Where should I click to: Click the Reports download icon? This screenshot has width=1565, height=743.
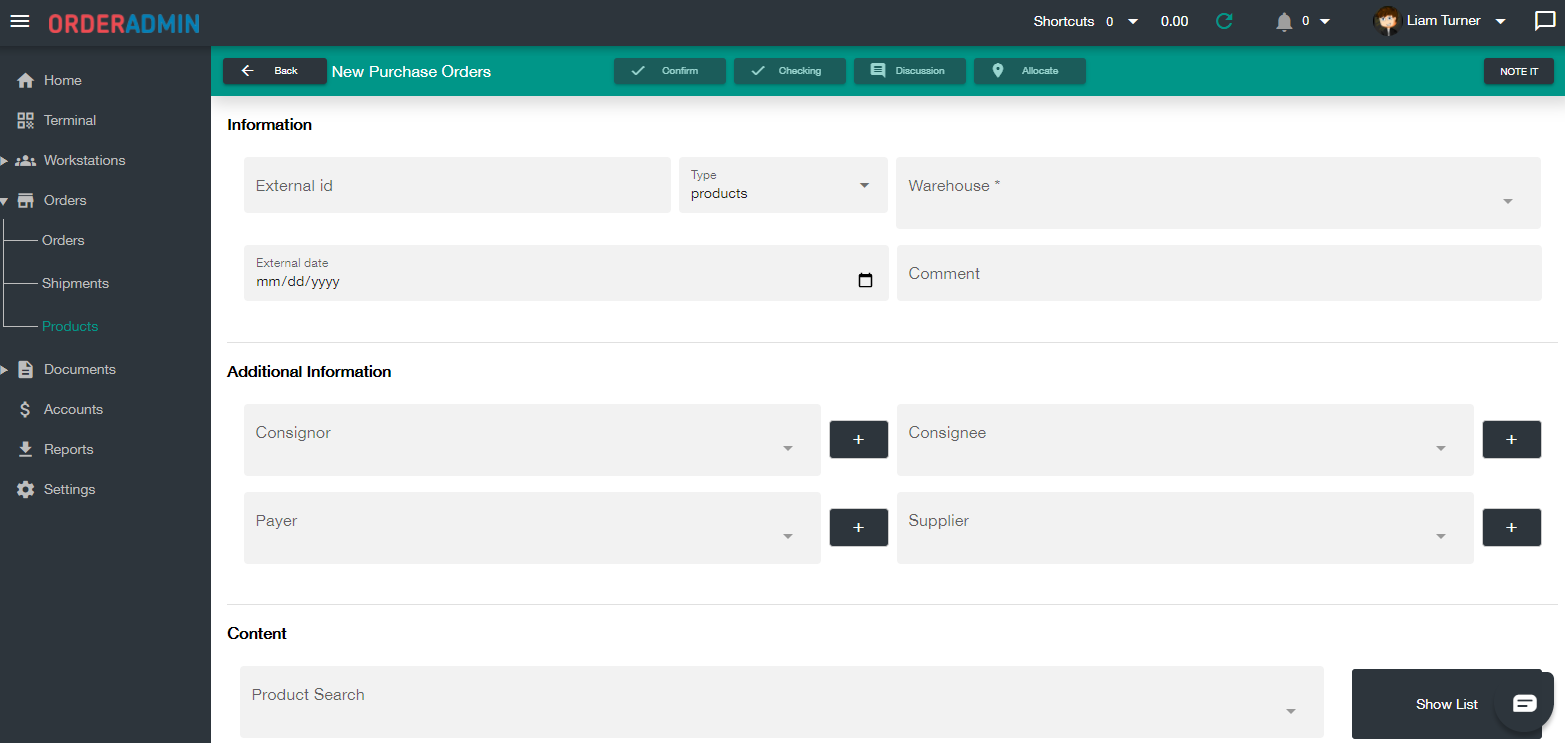pyautogui.click(x=26, y=449)
